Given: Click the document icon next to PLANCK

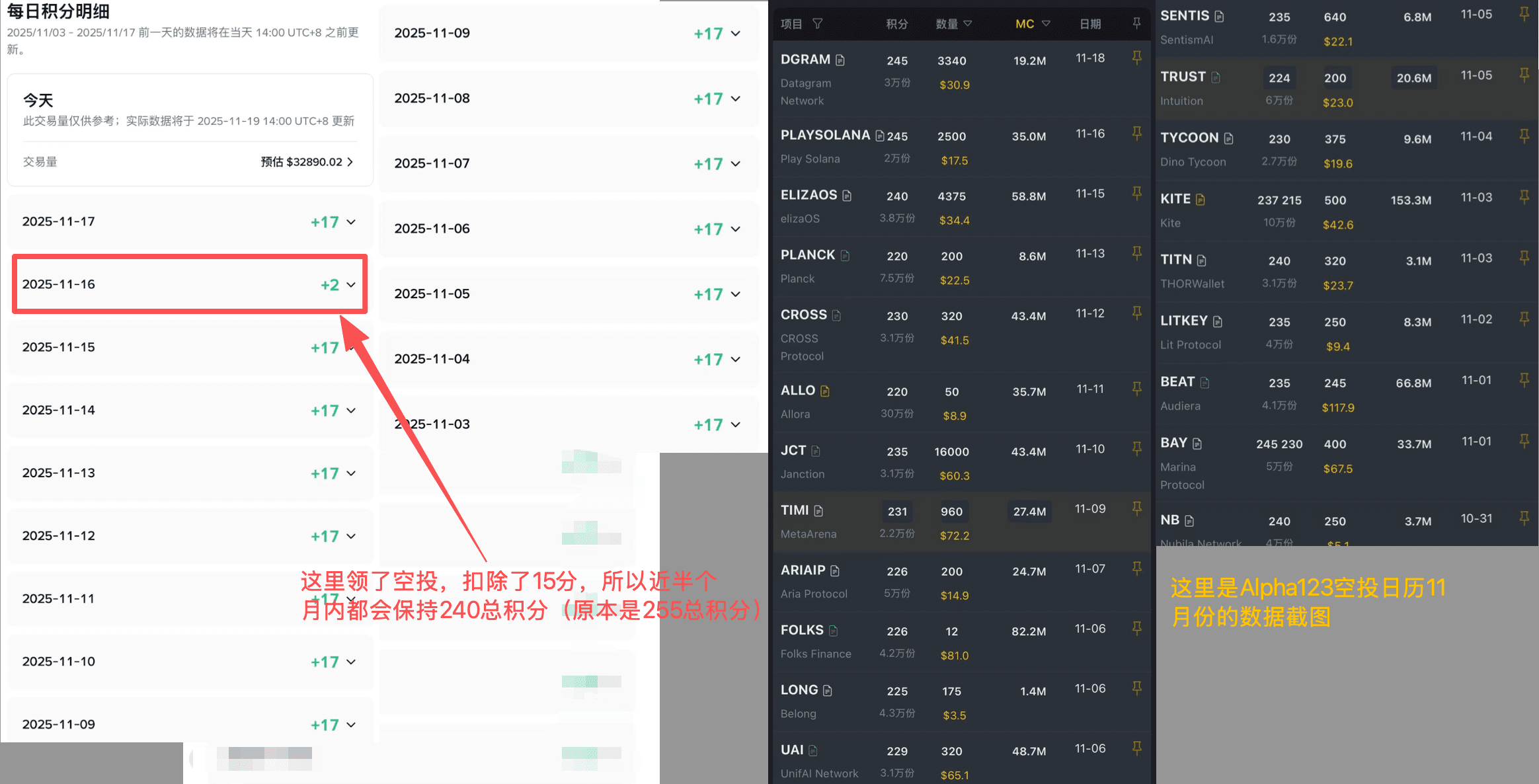Looking at the screenshot, I should (x=845, y=255).
